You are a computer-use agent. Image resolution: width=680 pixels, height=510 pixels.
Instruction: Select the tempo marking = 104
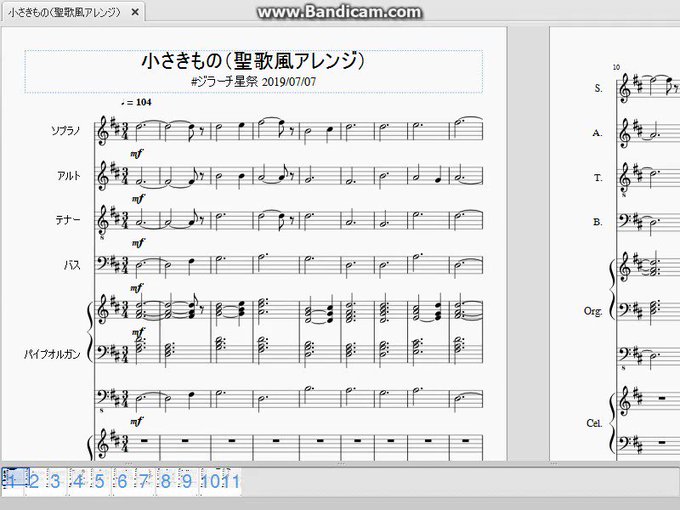[137, 102]
